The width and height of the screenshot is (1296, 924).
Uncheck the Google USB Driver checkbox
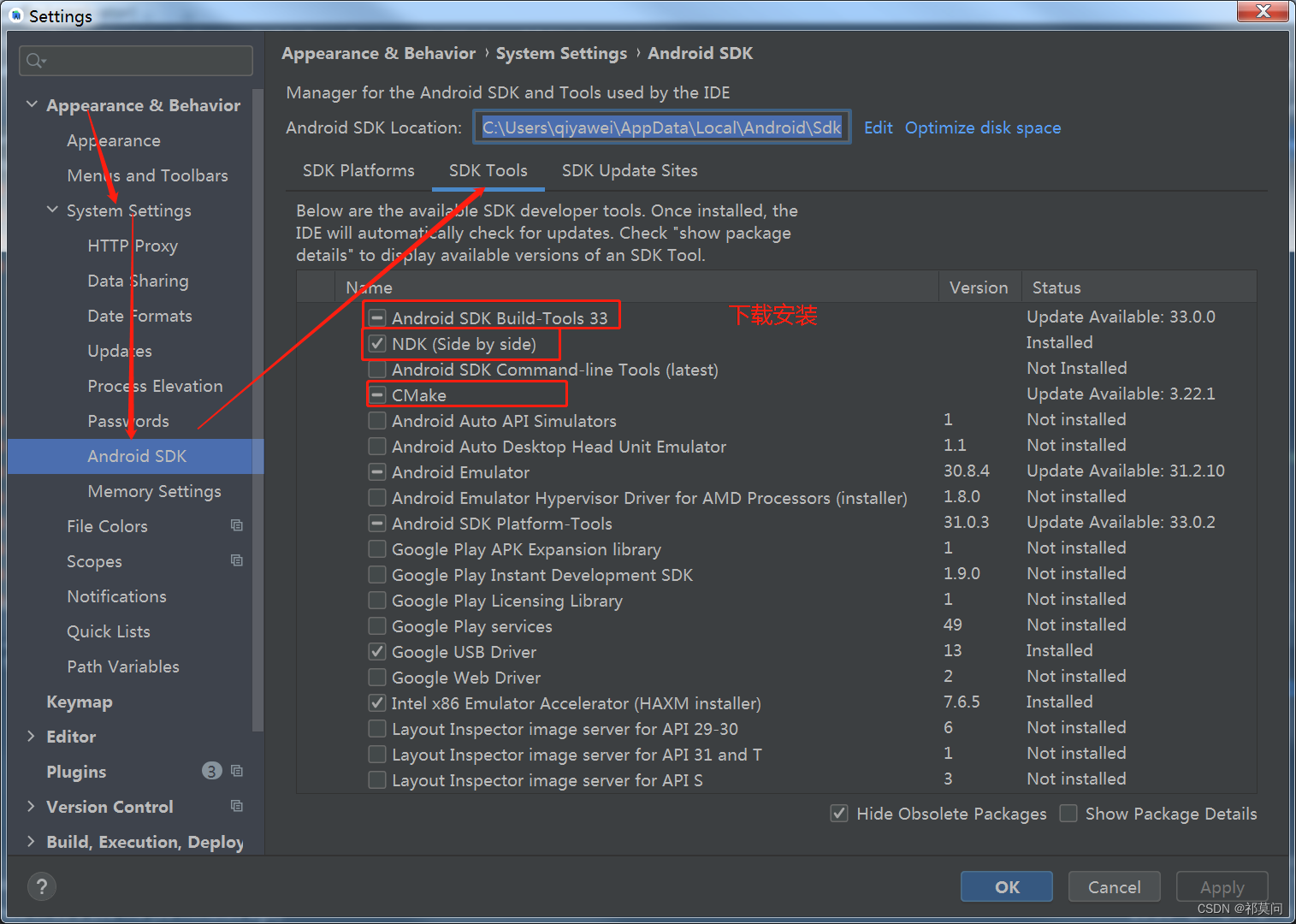[376, 652]
